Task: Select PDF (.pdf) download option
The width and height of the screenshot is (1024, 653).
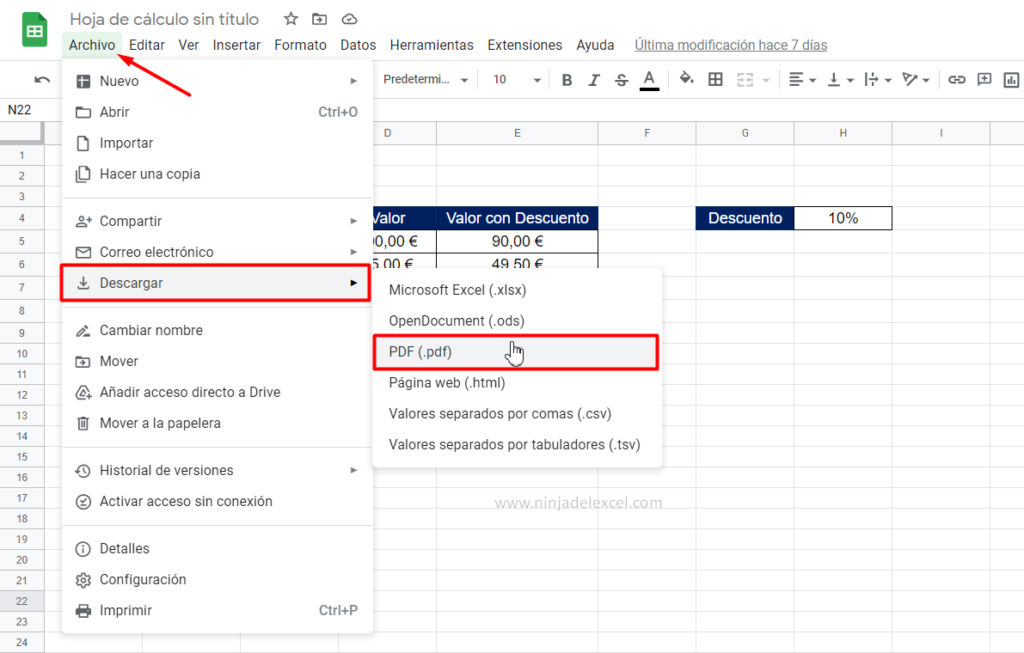Action: (516, 352)
